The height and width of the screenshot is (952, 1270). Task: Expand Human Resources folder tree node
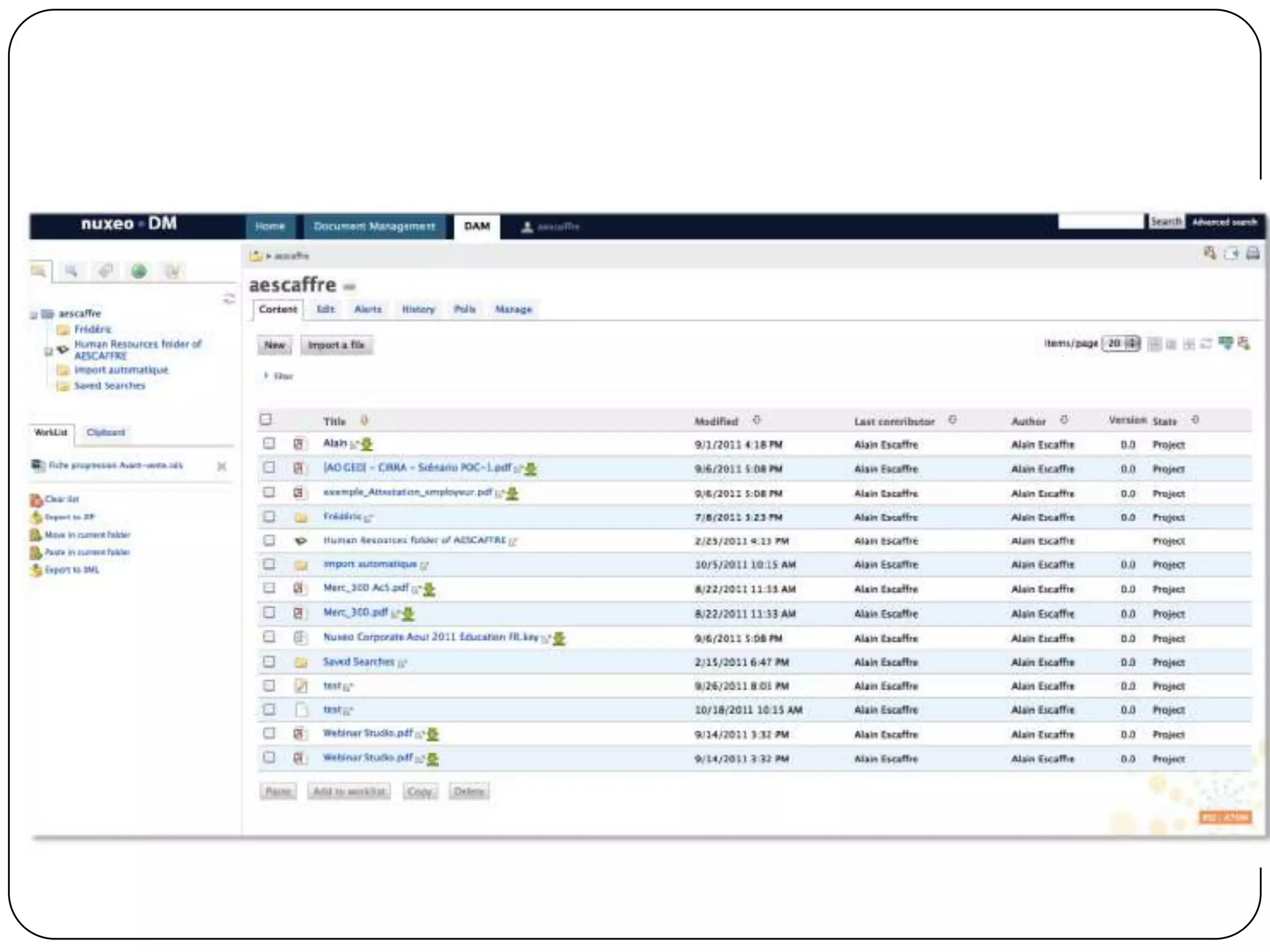[48, 351]
